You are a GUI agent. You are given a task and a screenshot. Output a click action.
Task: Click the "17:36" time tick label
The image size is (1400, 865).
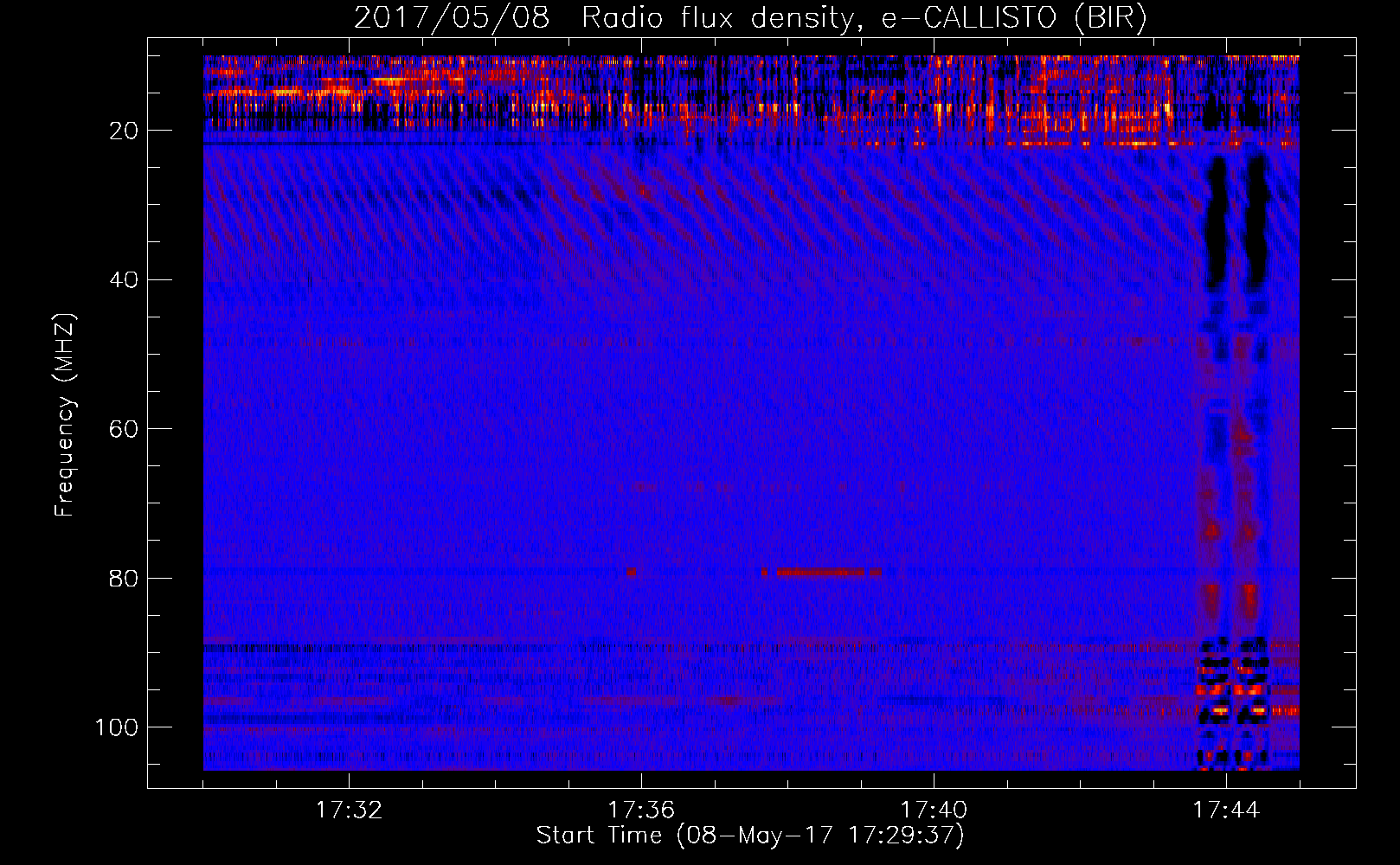641,811
